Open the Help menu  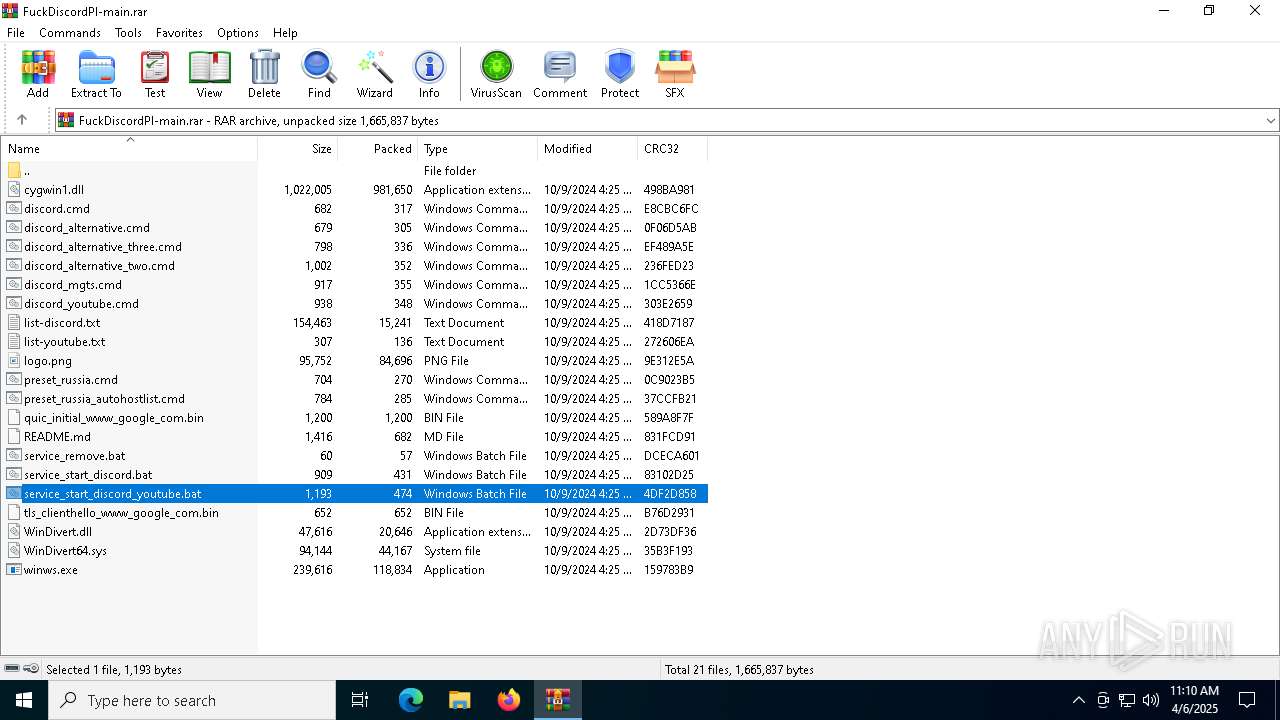click(285, 33)
